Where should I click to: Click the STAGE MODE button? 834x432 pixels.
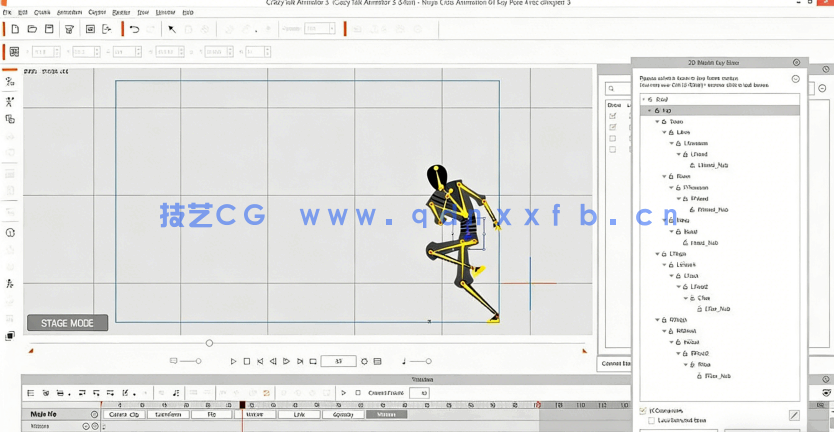coord(68,323)
